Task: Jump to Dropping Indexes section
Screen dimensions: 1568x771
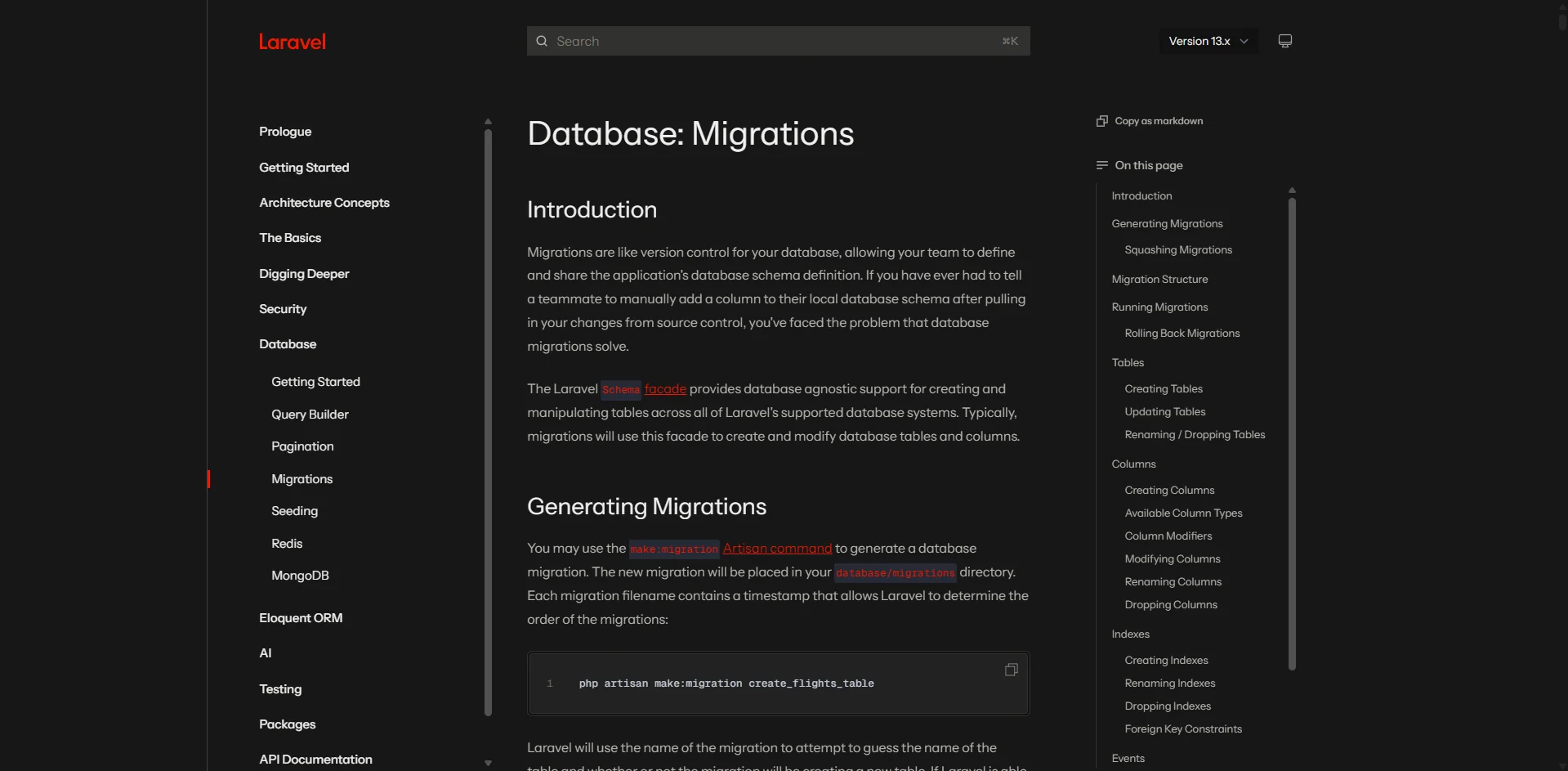Action: 1168,706
